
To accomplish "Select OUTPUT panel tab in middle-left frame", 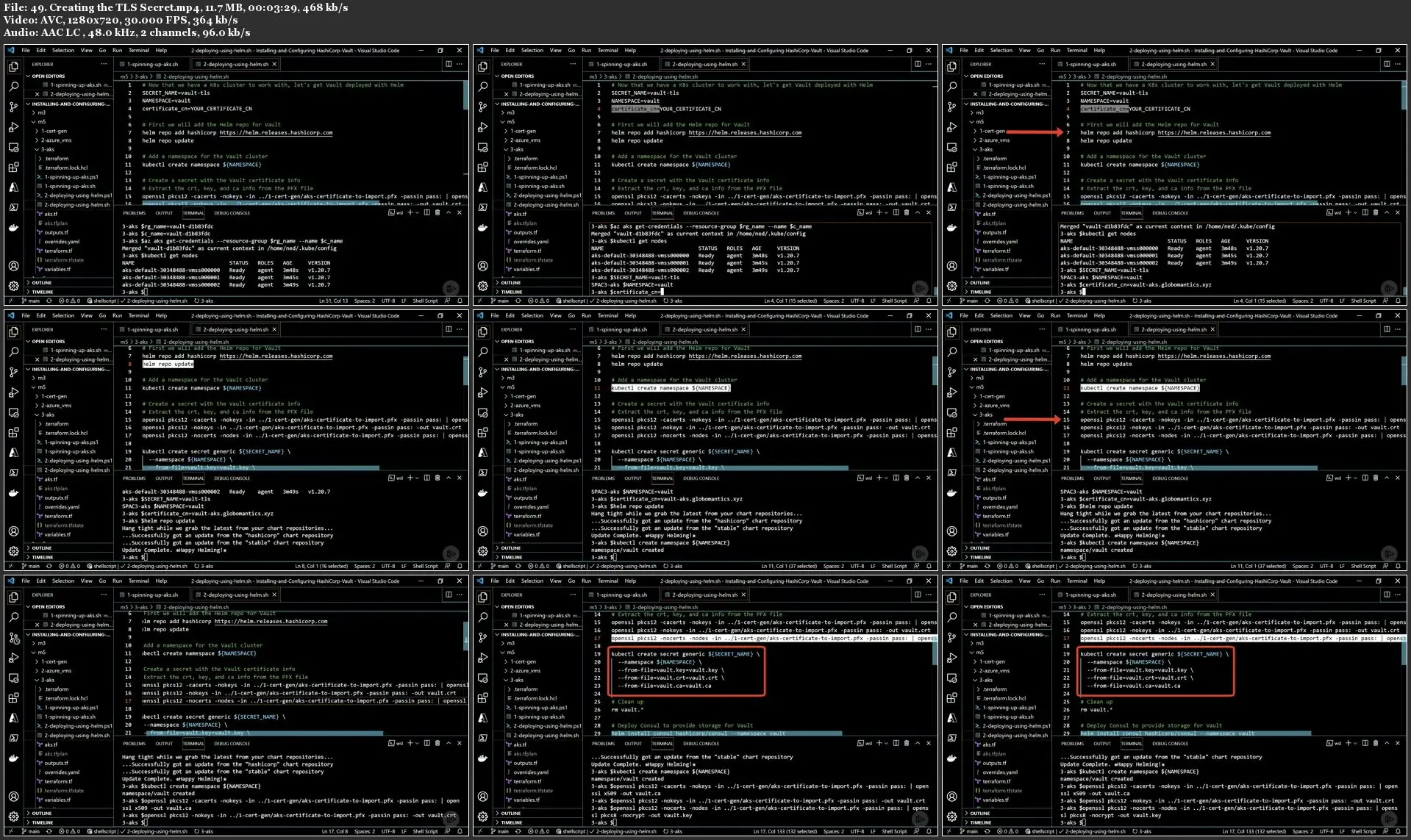I will (x=164, y=478).
